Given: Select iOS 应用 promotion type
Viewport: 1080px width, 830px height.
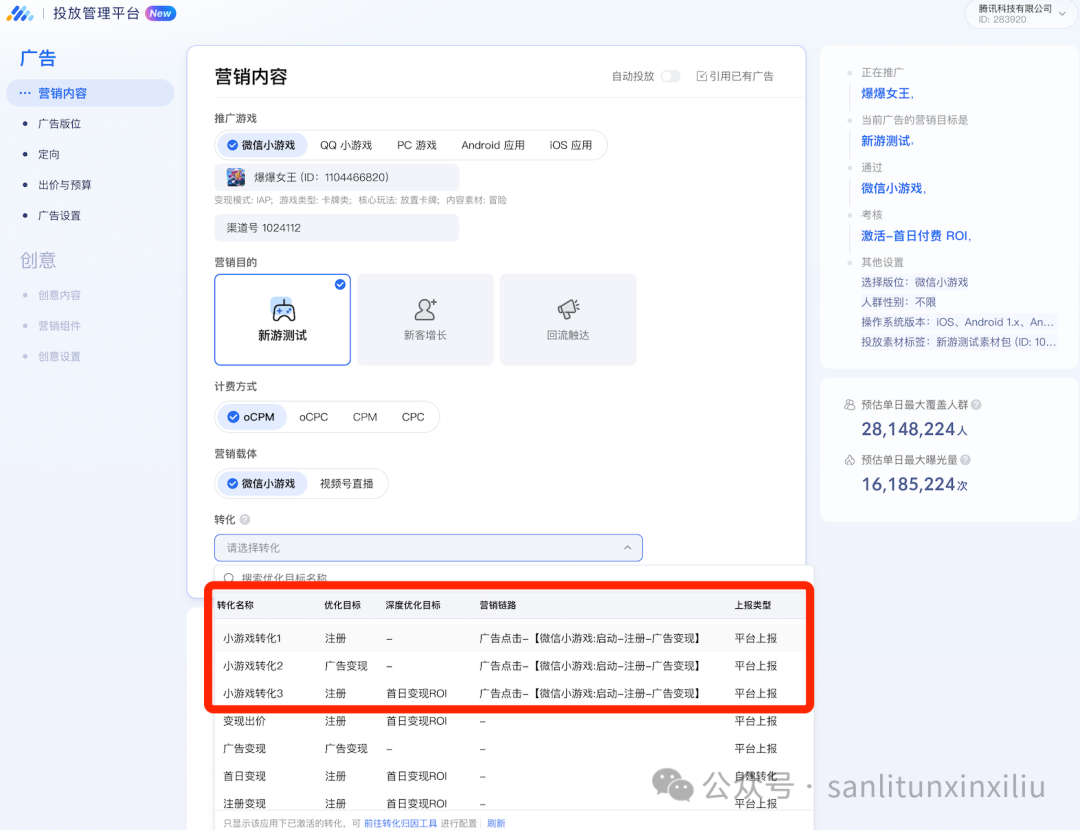Looking at the screenshot, I should point(571,145).
